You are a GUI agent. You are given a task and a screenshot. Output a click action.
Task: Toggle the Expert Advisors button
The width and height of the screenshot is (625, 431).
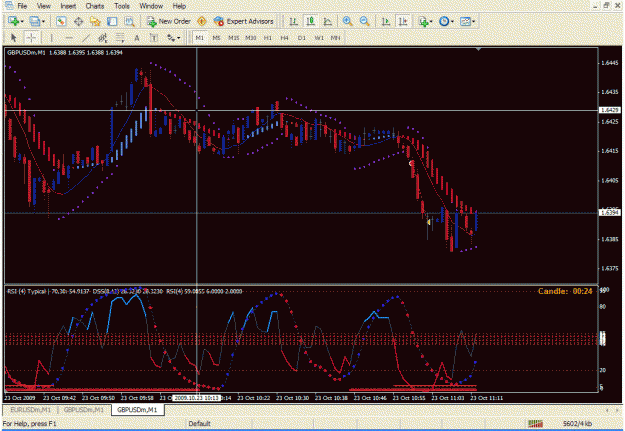(244, 21)
